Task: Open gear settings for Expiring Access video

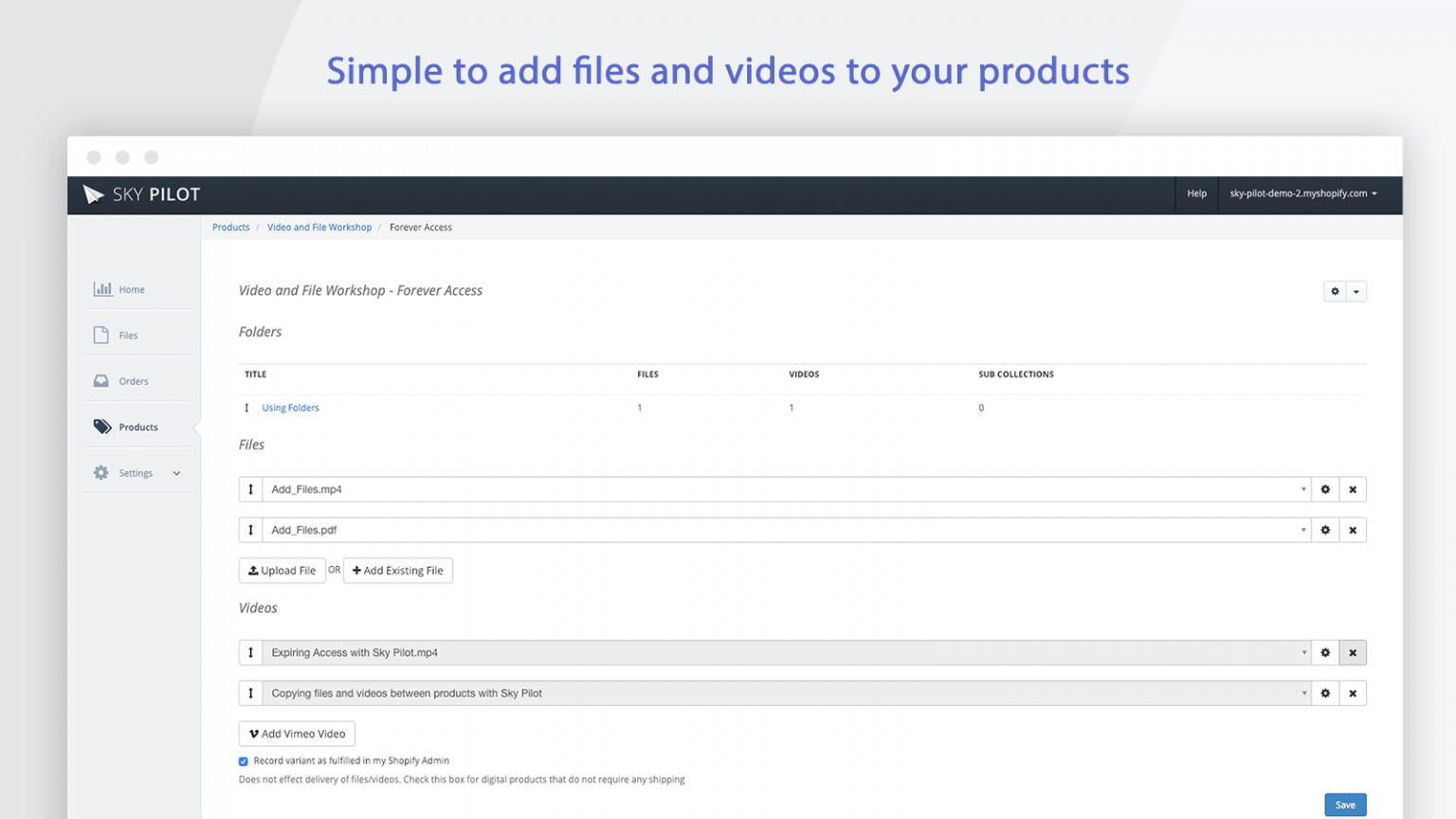Action: coord(1325,652)
